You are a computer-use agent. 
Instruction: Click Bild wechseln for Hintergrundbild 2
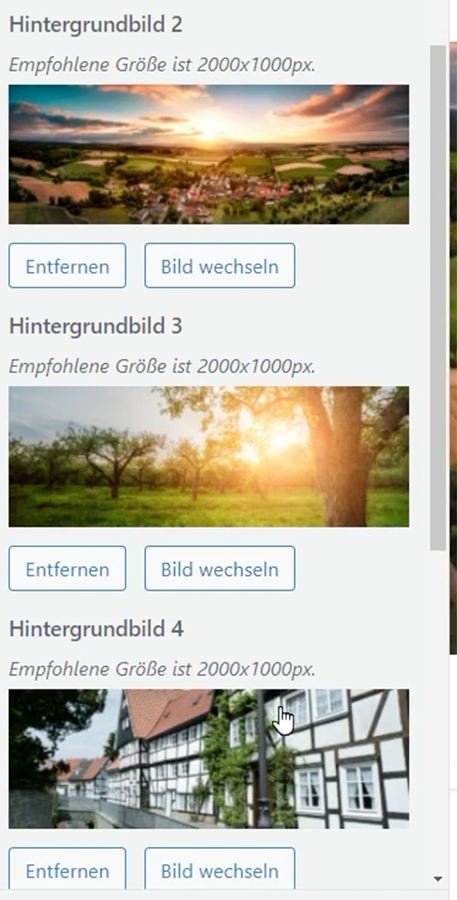220,266
